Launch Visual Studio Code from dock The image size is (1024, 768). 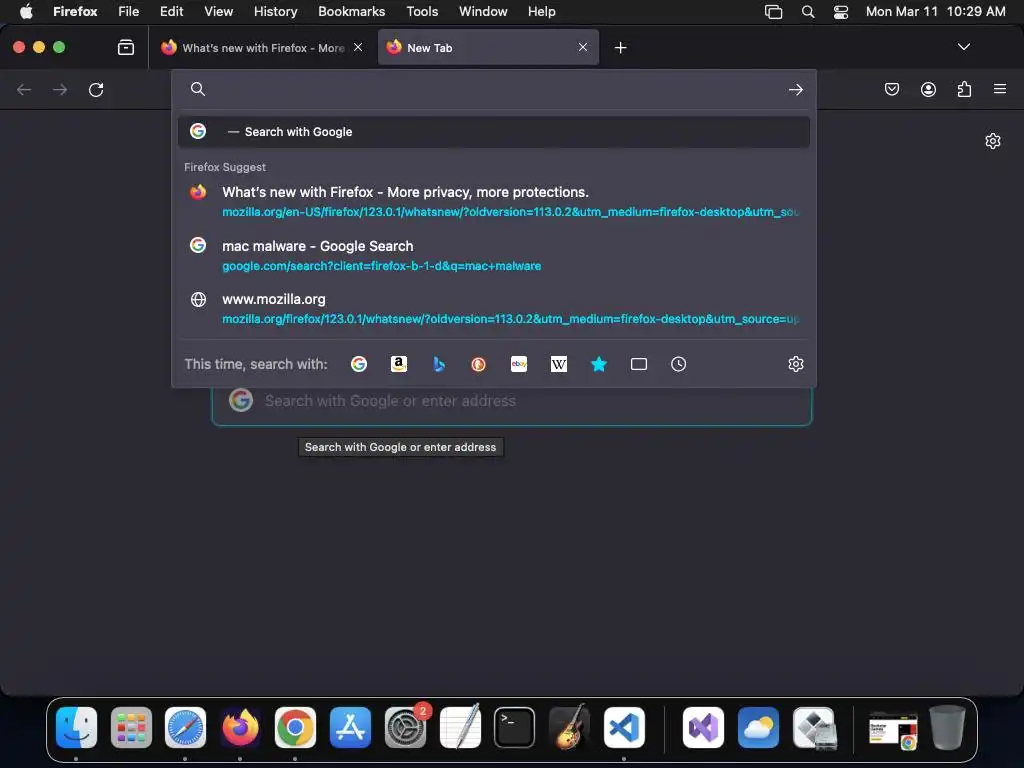(624, 728)
